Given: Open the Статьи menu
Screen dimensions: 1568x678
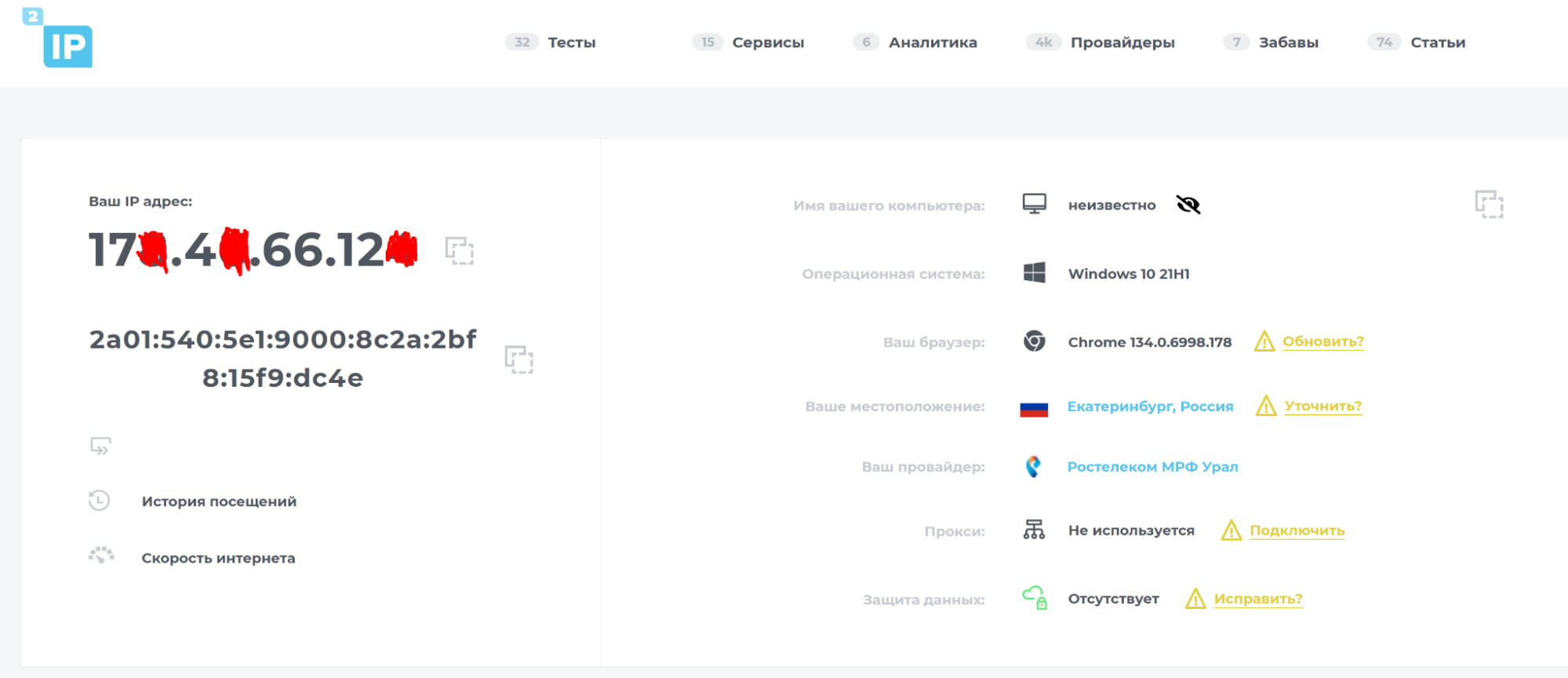Looking at the screenshot, I should 1438,42.
